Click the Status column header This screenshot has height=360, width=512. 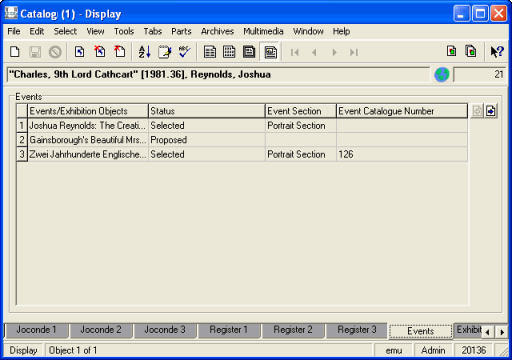coord(207,111)
